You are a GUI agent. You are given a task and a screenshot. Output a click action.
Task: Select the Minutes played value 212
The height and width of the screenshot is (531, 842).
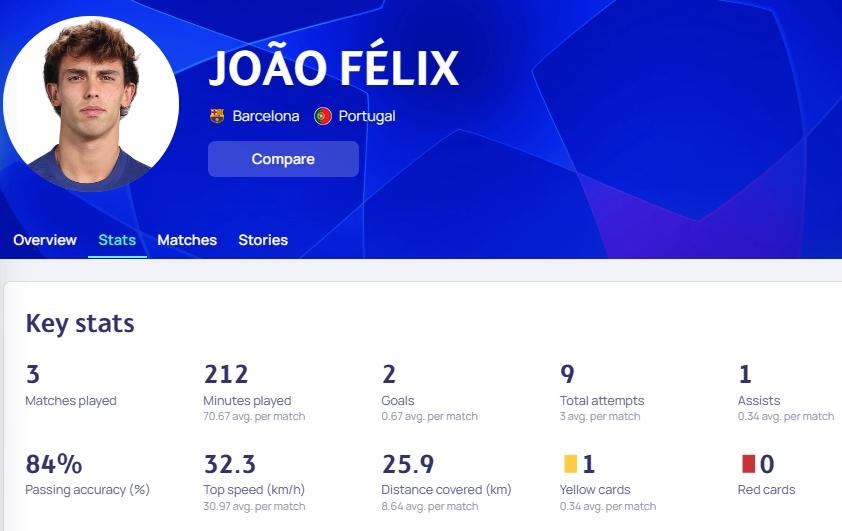coord(226,374)
